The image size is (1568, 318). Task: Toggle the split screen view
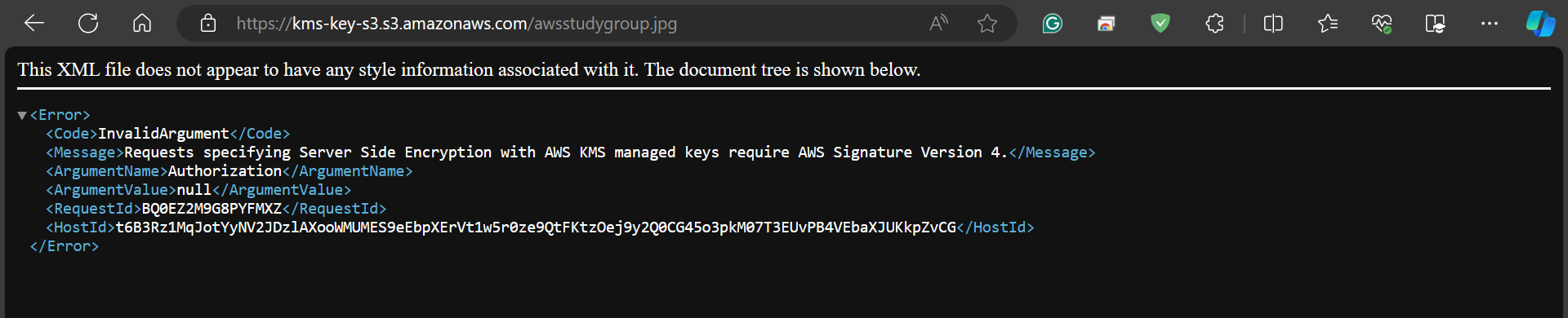coord(1273,24)
